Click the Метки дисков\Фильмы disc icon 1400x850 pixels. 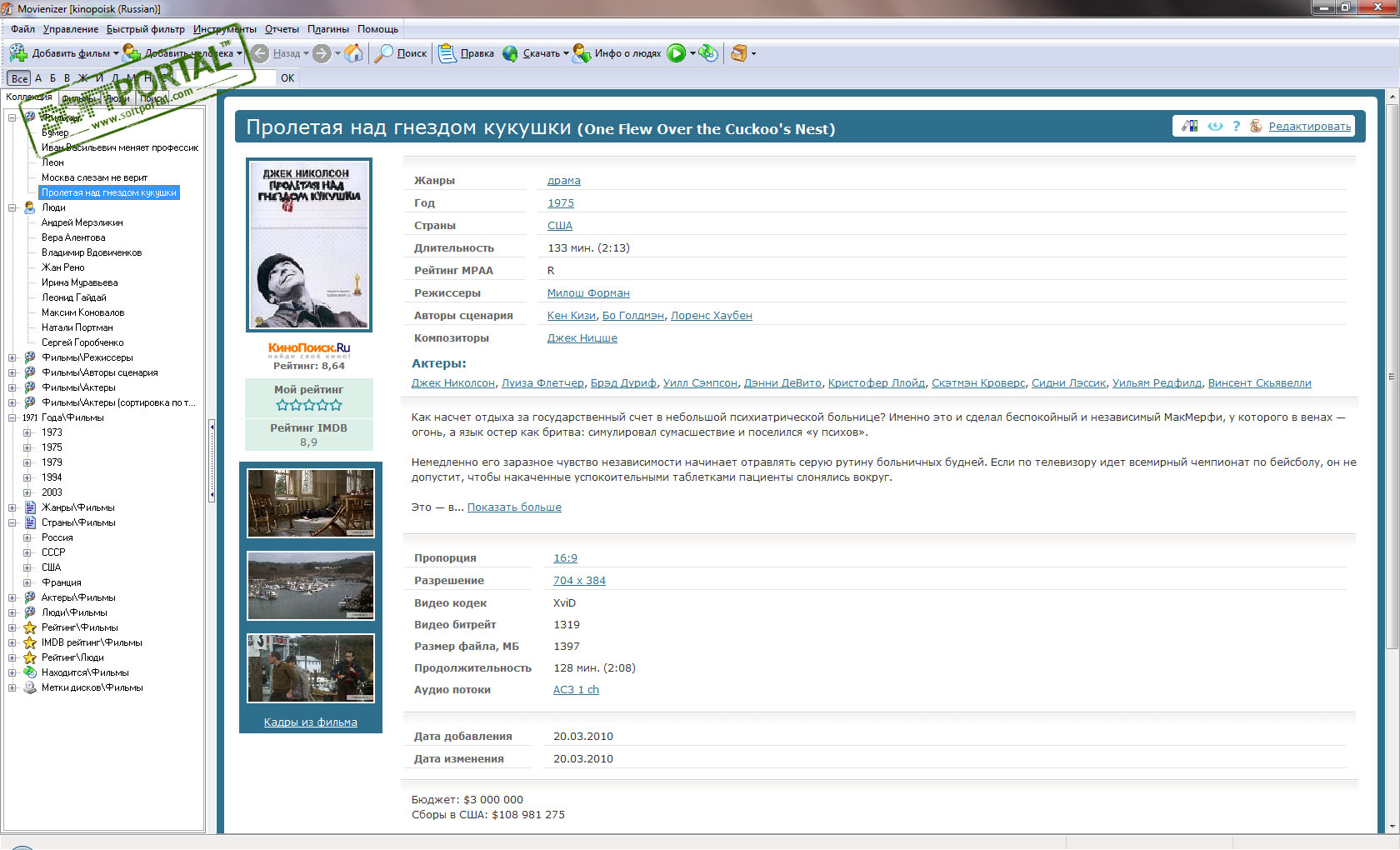30,687
